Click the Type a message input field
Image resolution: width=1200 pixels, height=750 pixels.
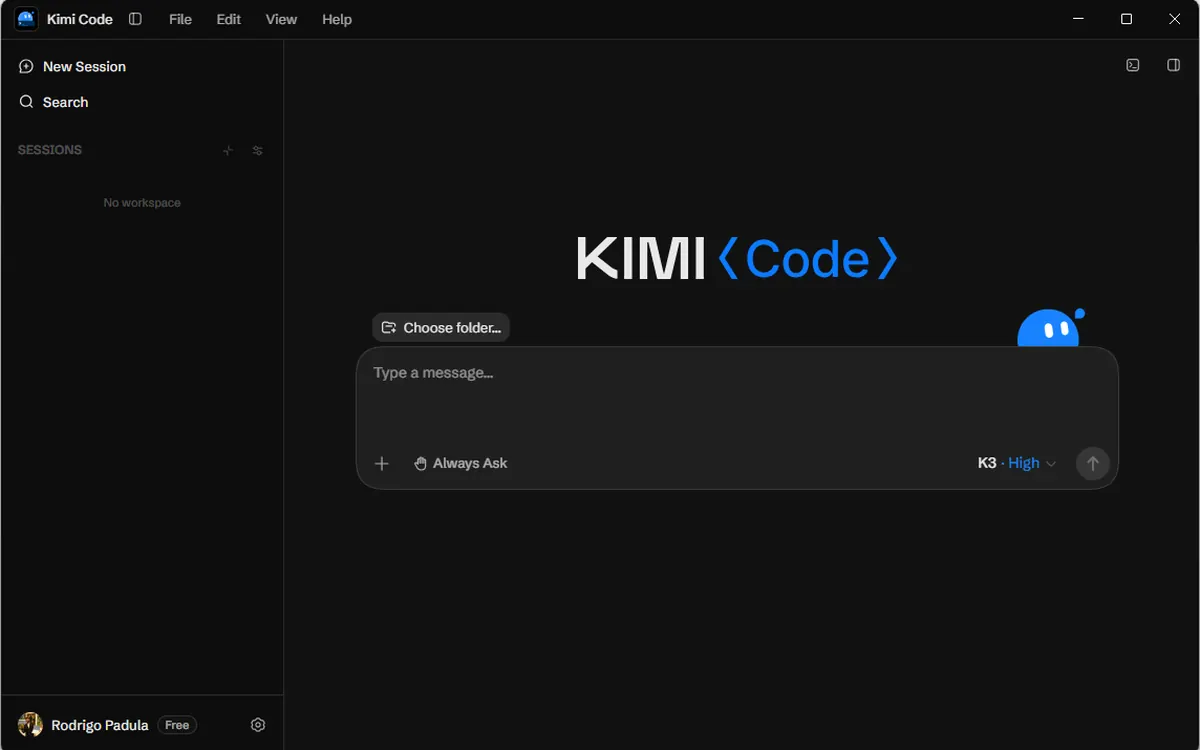tap(737, 373)
